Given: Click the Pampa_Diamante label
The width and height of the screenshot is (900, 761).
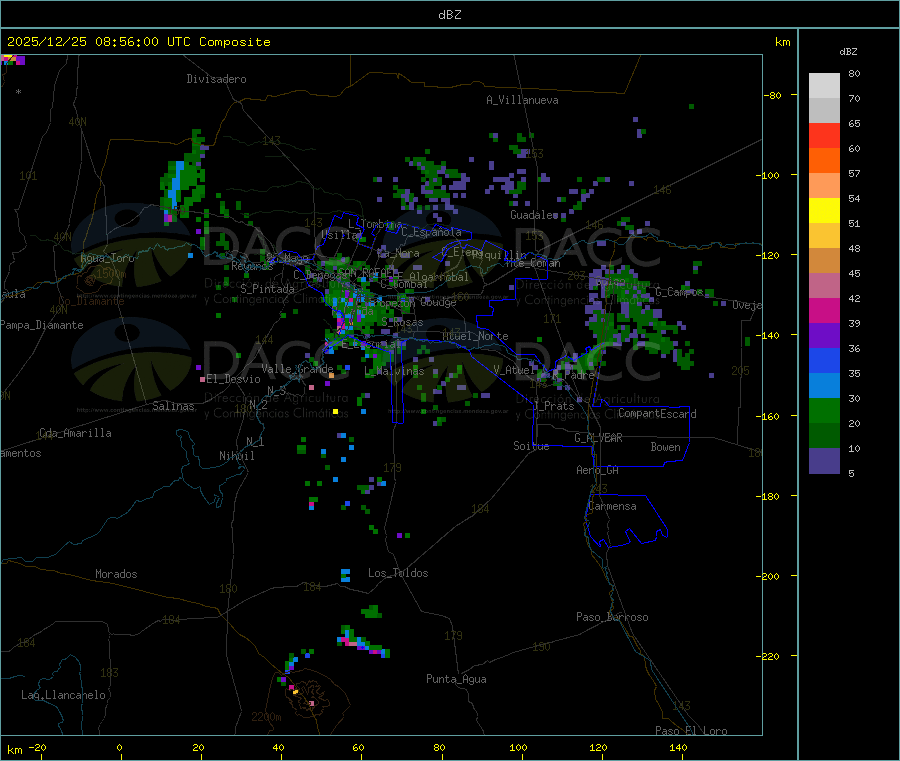Looking at the screenshot, I should 42,325.
